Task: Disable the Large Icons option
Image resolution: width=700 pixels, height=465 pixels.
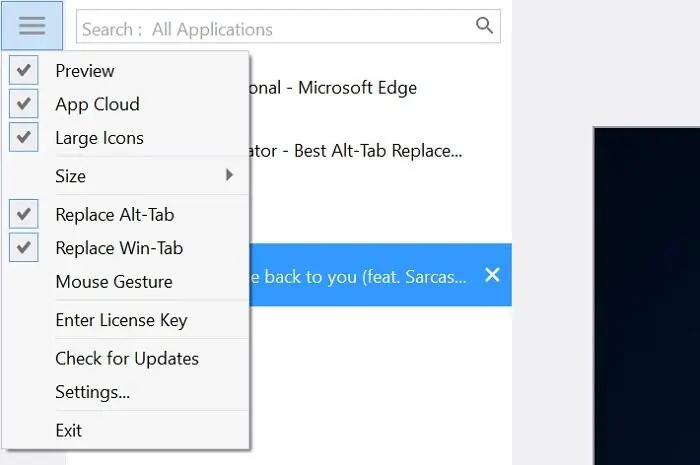Action: pyautogui.click(x=24, y=137)
